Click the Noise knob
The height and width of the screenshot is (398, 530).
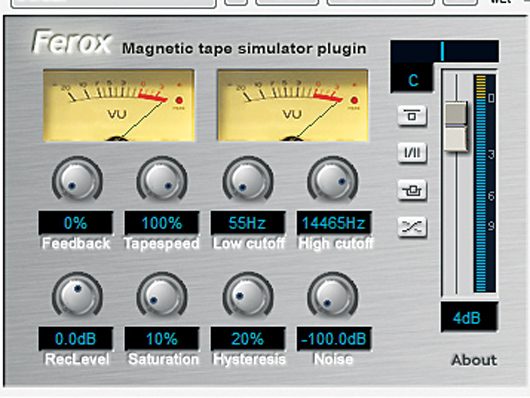coord(333,296)
